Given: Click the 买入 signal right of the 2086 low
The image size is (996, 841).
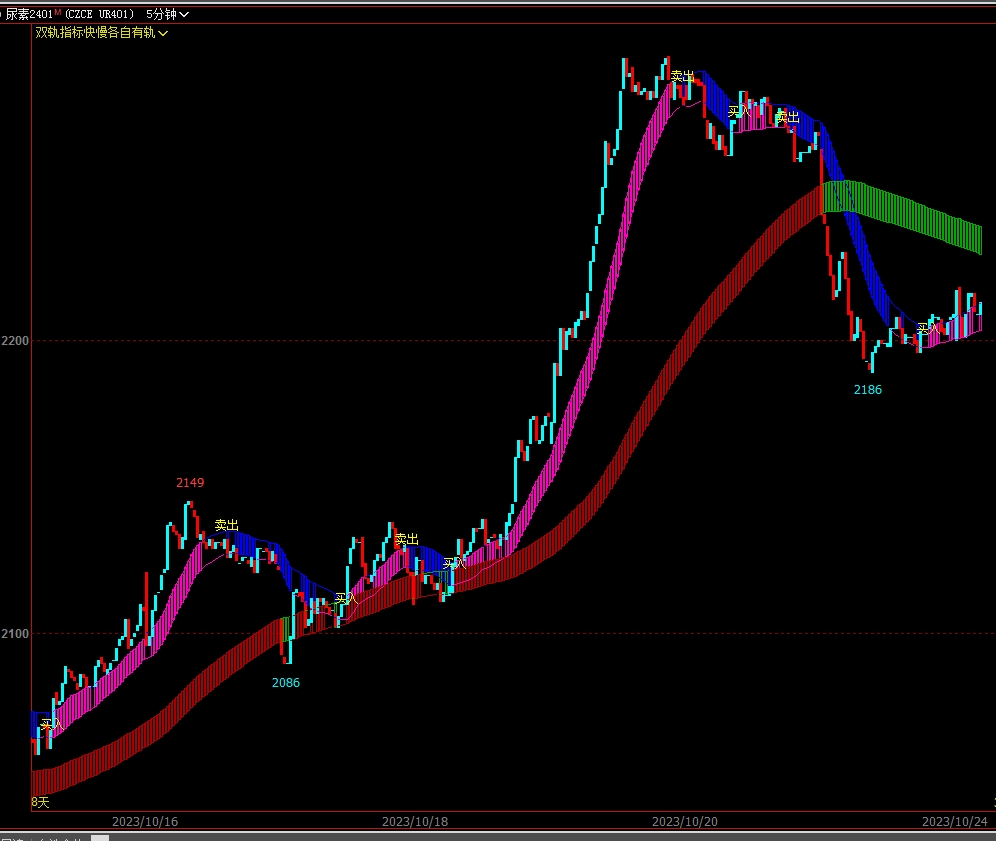Looking at the screenshot, I should [345, 598].
